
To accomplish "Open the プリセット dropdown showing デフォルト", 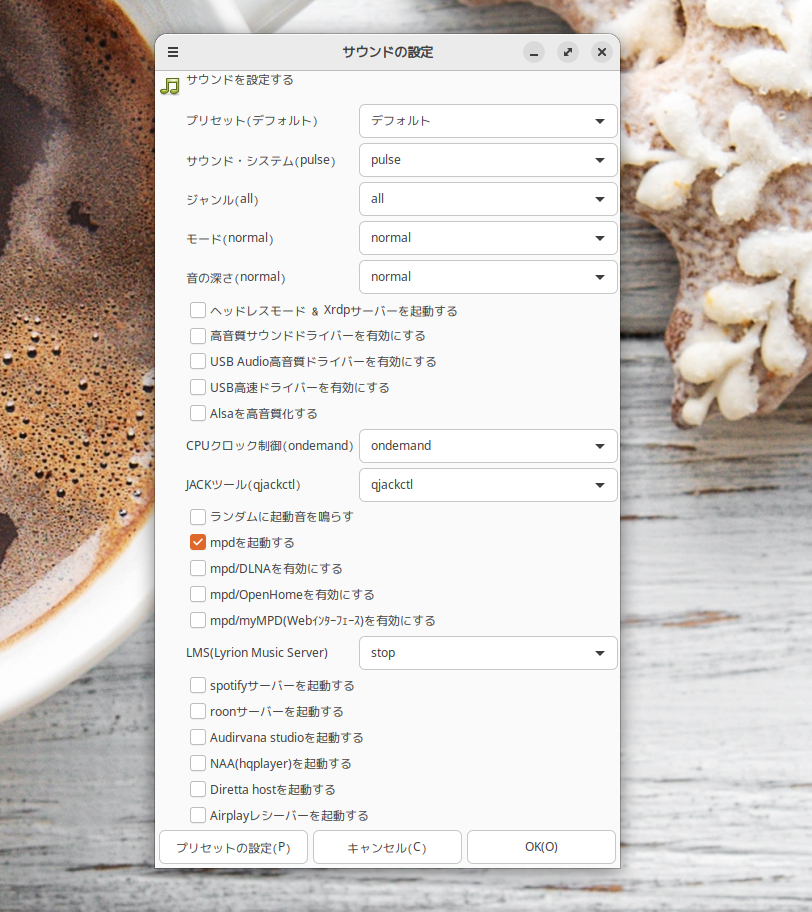I will coord(488,121).
